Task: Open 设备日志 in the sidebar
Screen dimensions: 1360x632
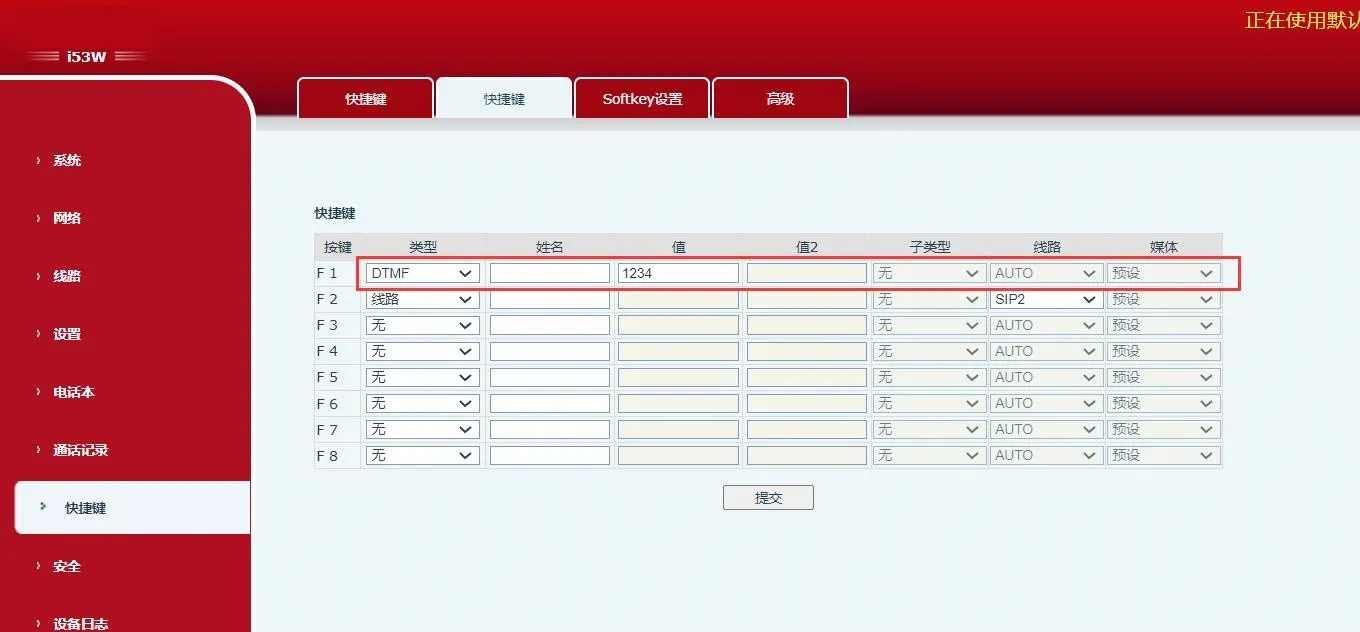Action: click(x=80, y=623)
